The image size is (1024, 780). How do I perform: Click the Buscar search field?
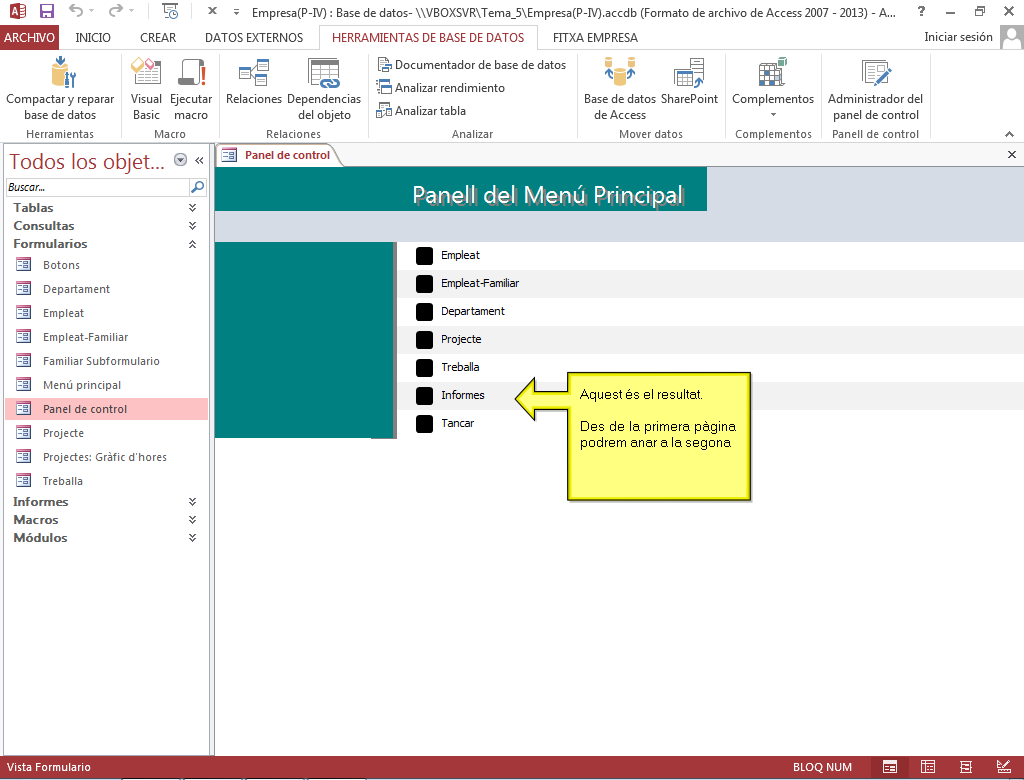(x=97, y=187)
